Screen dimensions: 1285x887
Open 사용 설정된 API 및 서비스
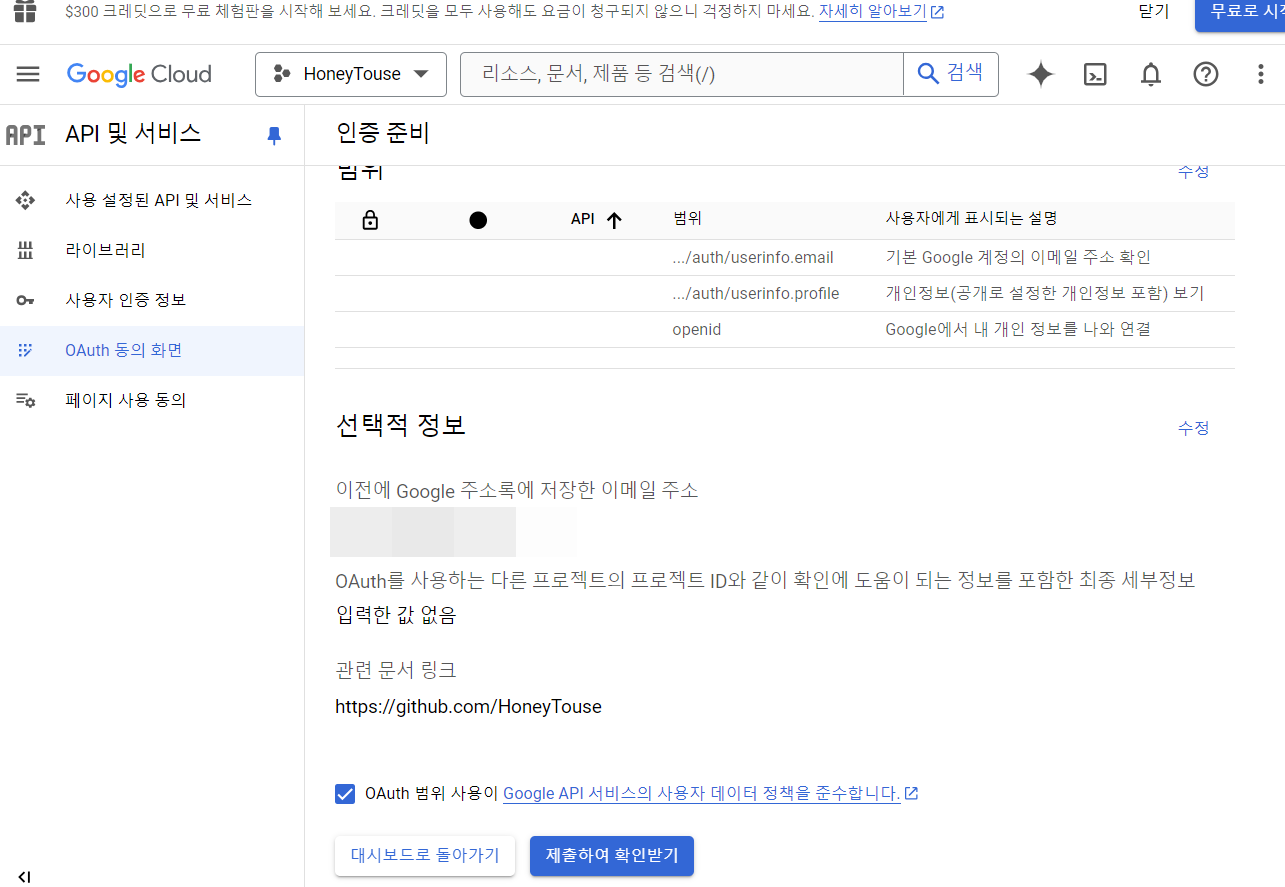point(152,200)
